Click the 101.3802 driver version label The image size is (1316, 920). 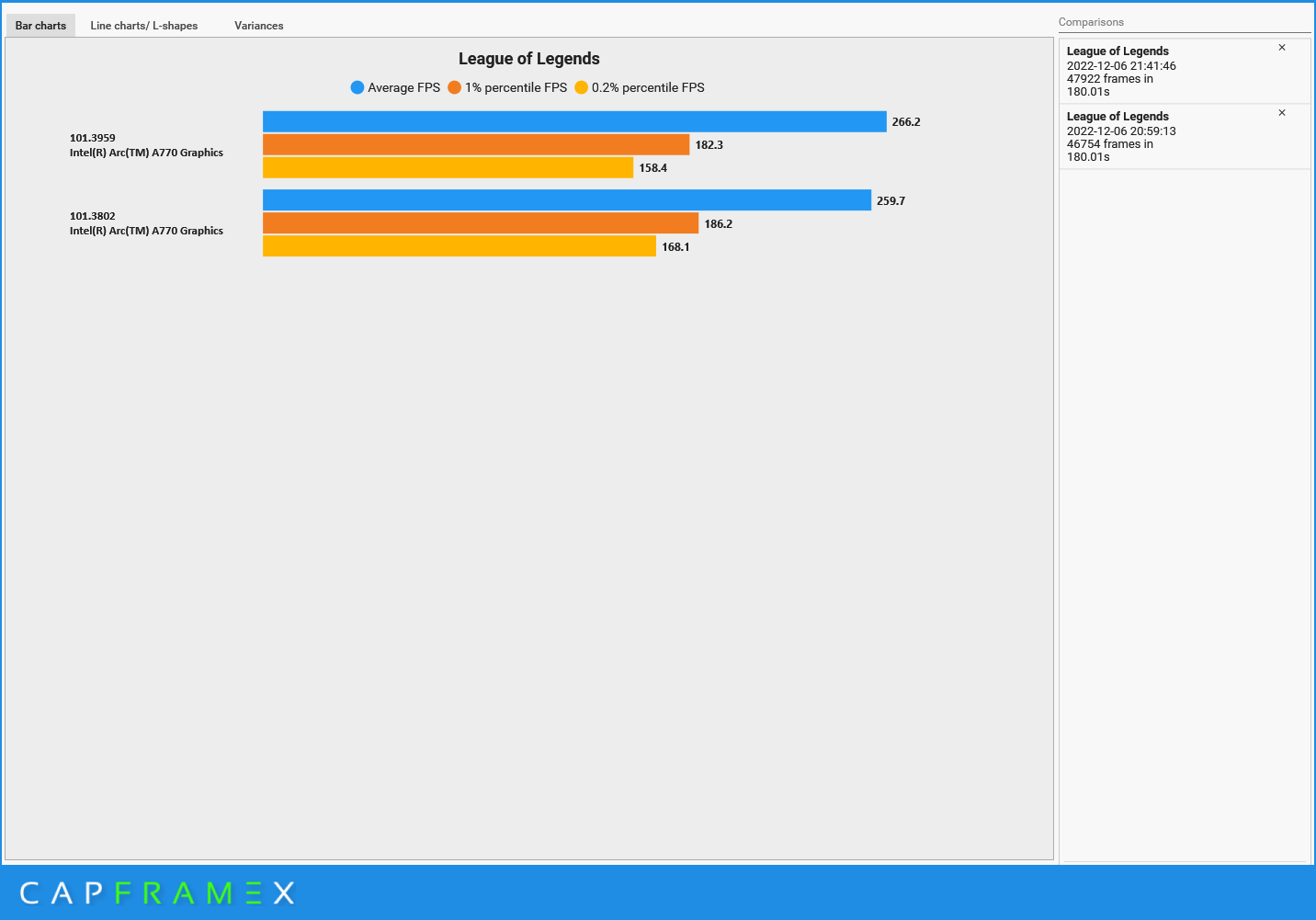pos(93,216)
